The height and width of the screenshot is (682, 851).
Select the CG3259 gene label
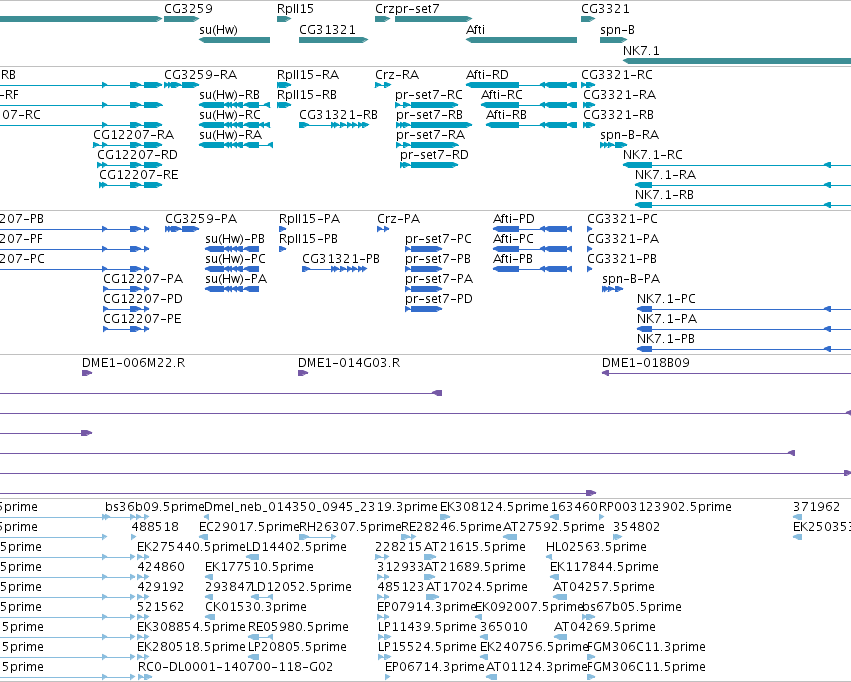[188, 9]
